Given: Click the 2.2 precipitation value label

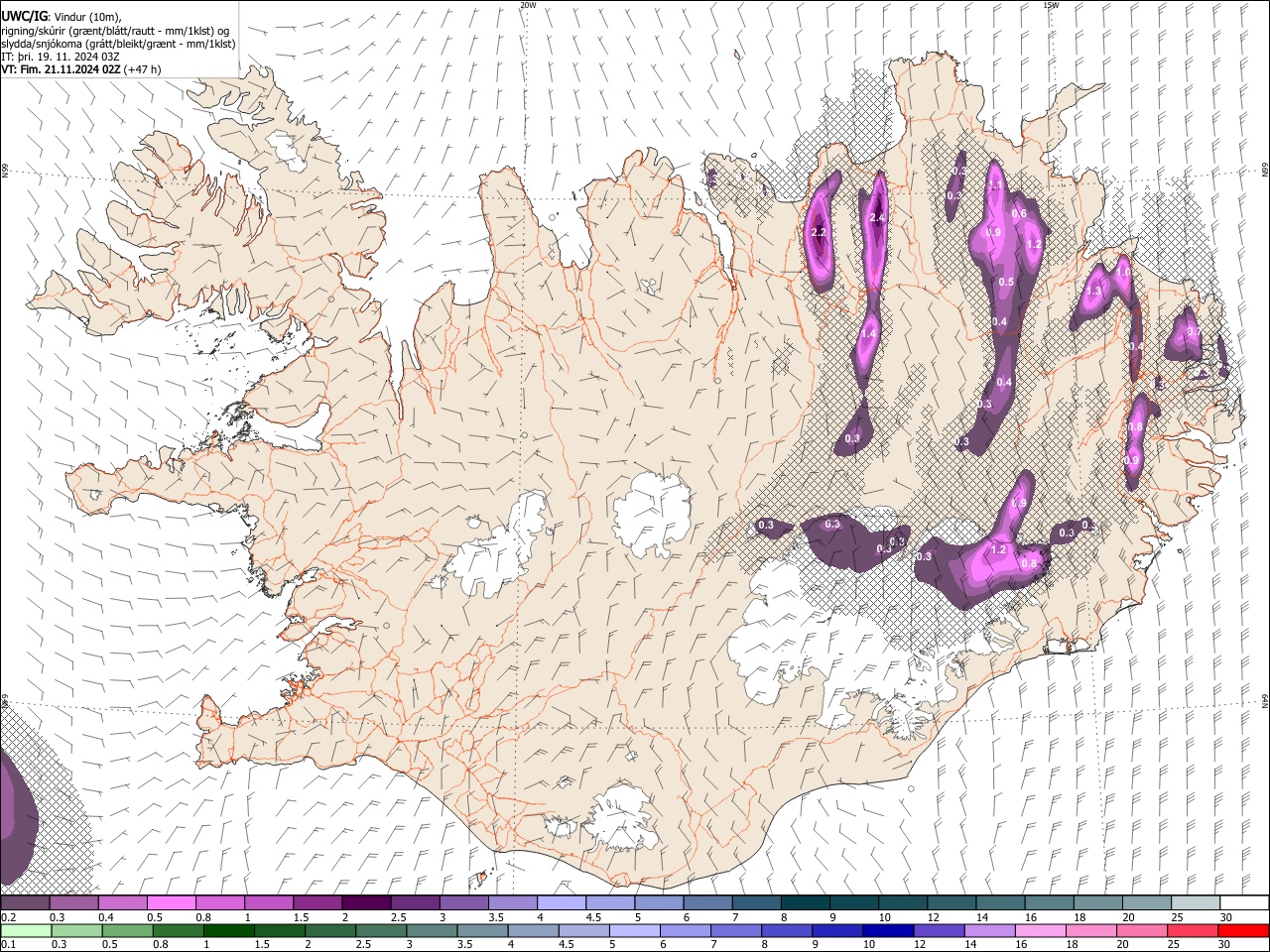Looking at the screenshot, I should (x=819, y=232).
